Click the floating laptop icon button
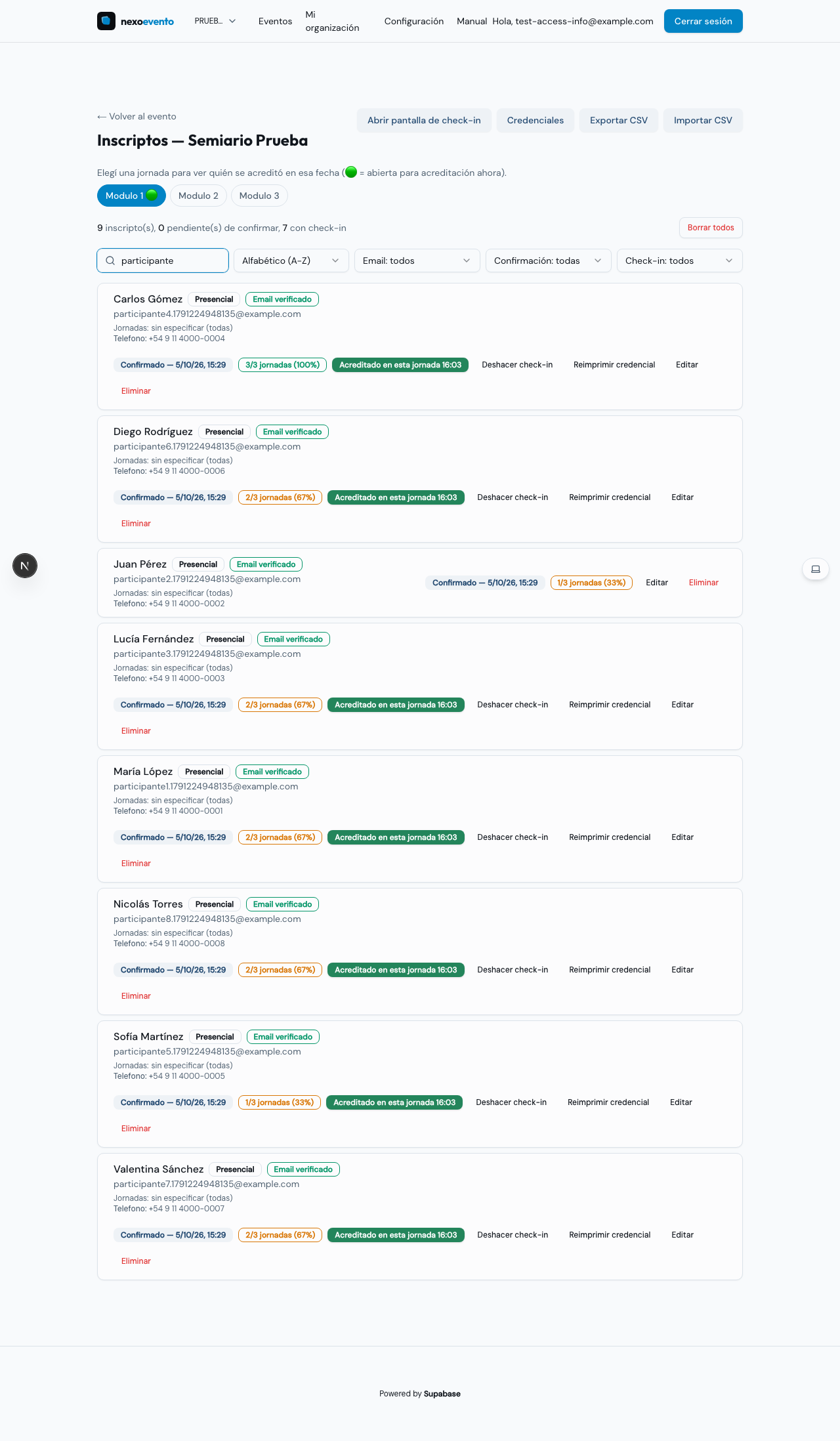This screenshot has width=840, height=1441. coord(816,569)
